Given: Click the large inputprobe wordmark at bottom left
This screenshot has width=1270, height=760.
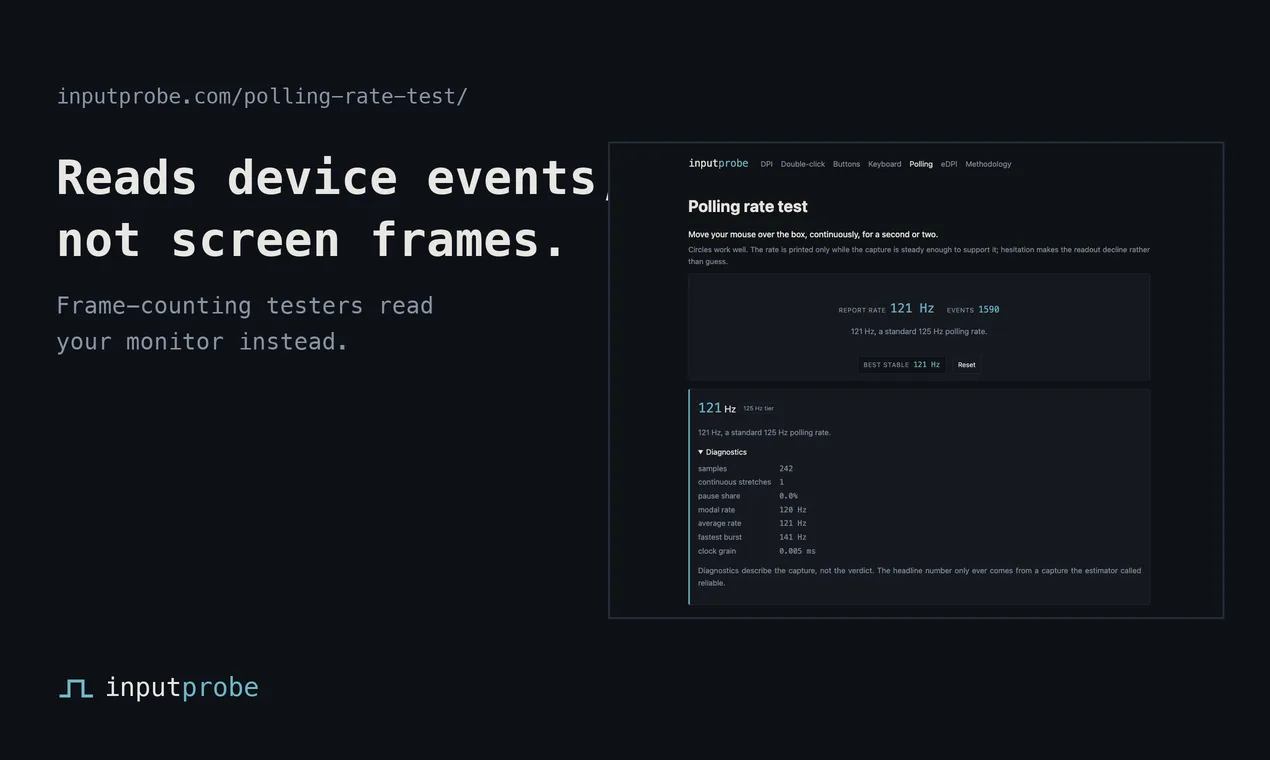Looking at the screenshot, I should [x=182, y=688].
